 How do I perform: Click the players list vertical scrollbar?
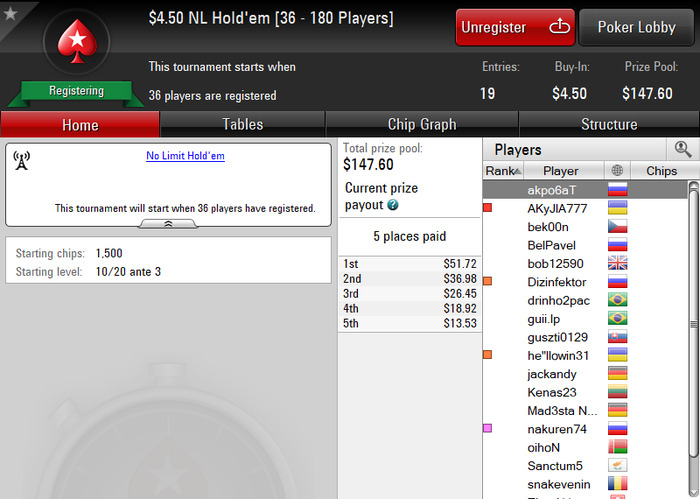pyautogui.click(x=693, y=324)
